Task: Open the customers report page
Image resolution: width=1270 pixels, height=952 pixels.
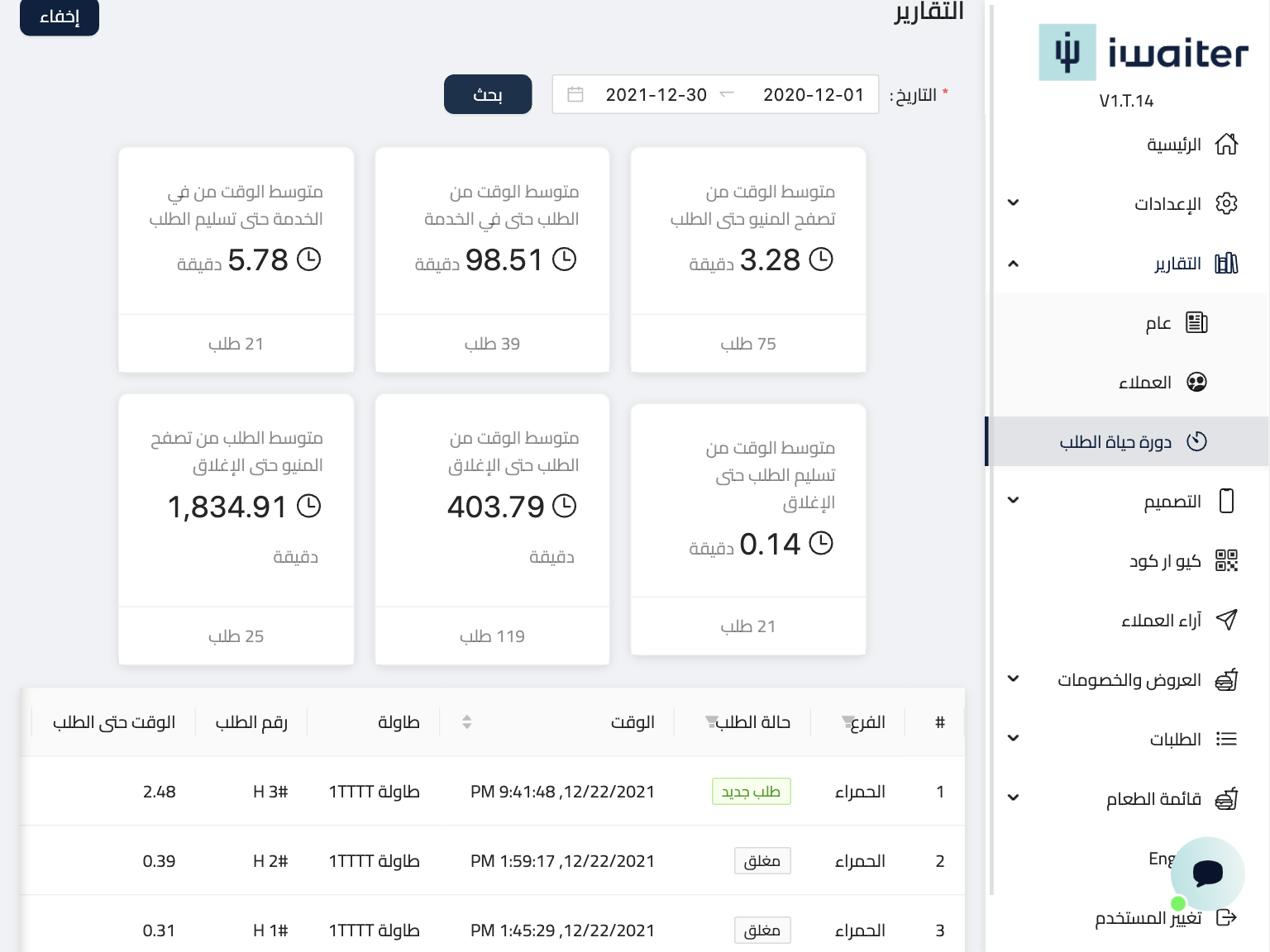Action: (1145, 383)
